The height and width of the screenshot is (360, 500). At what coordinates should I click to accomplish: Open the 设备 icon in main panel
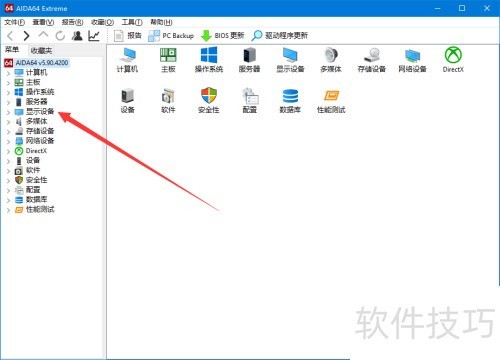[x=127, y=101]
